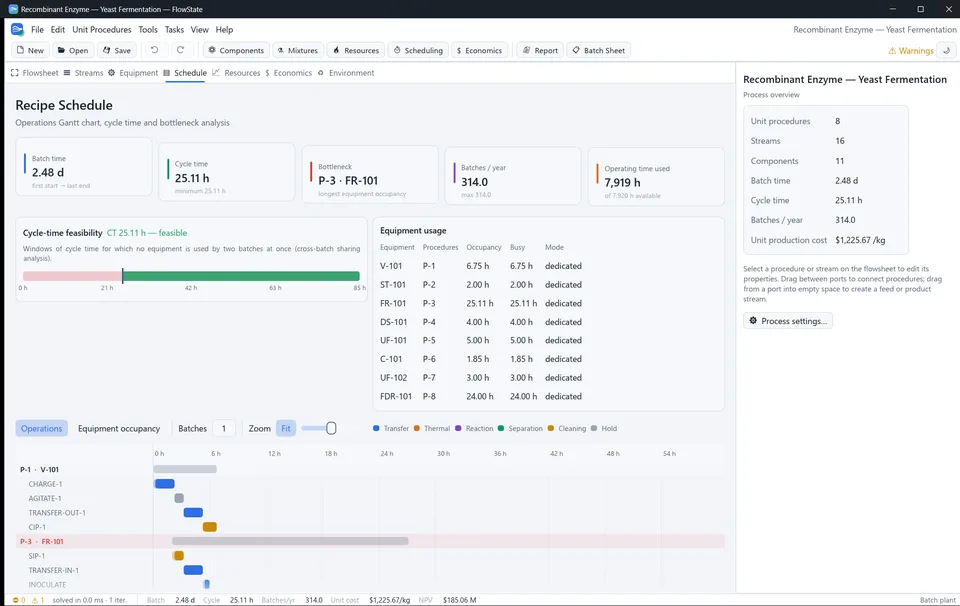Select the Schedule tab
Screen dimensions: 960x606
click(184, 73)
